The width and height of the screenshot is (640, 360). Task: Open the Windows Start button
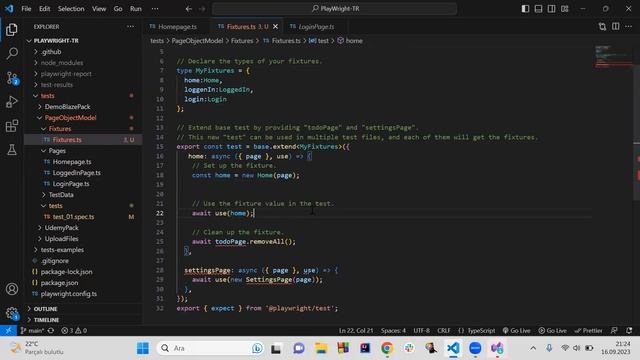coord(143,348)
